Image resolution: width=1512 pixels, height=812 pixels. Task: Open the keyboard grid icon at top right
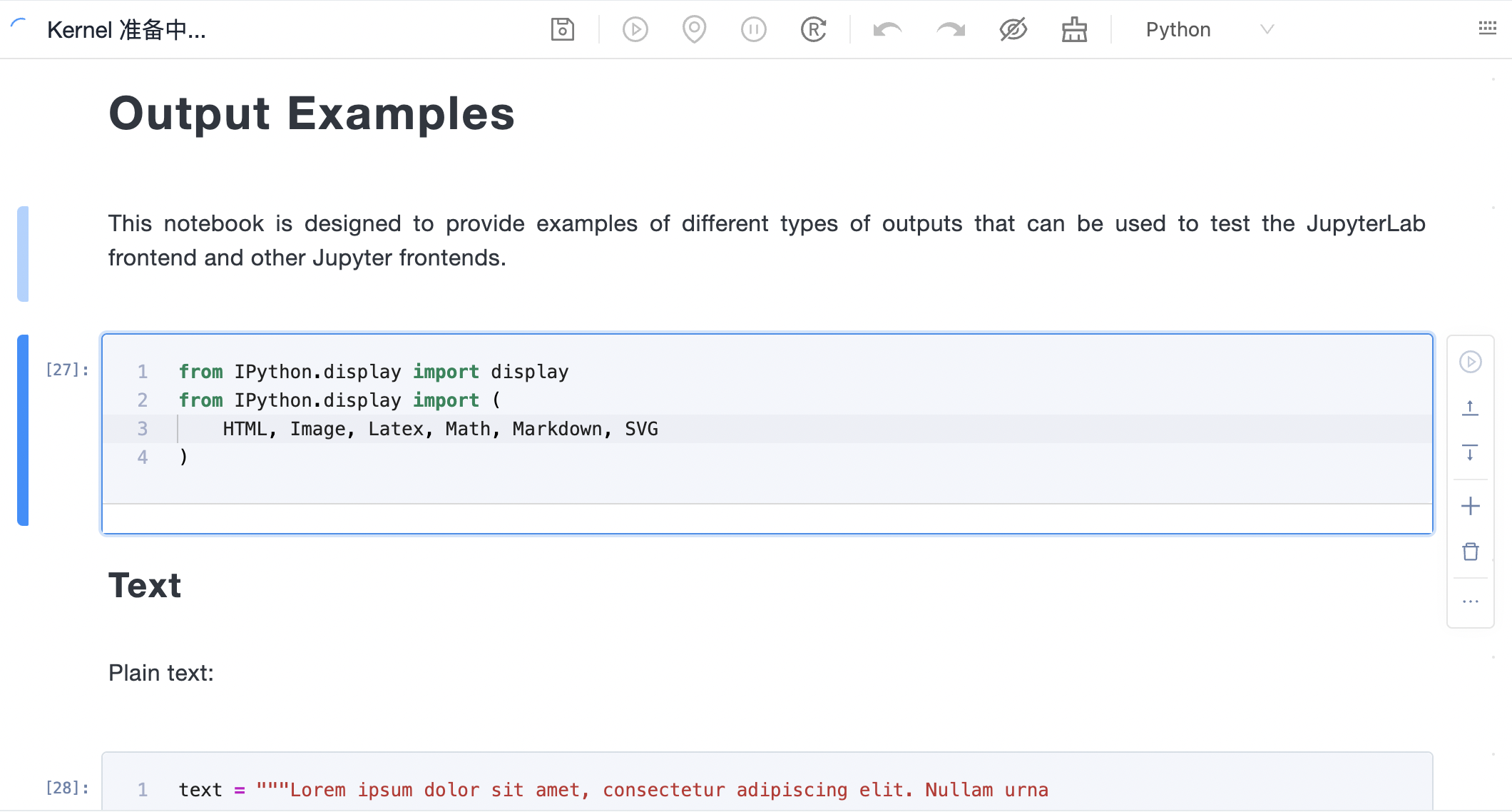coord(1487,28)
